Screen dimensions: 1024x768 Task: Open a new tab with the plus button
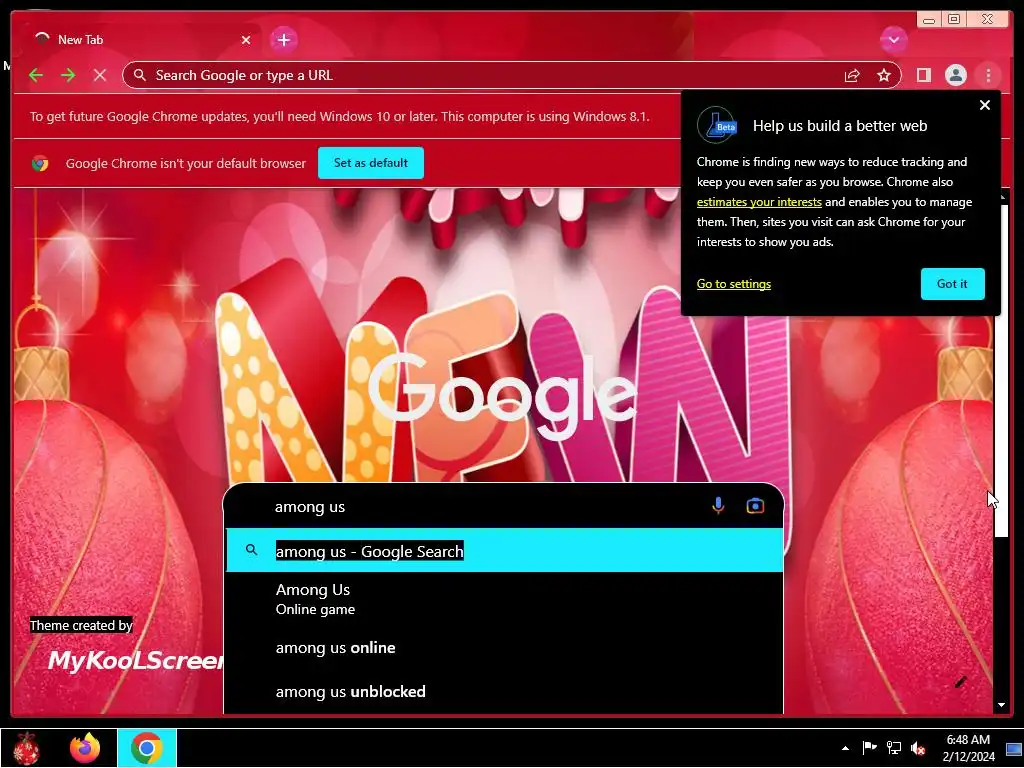click(x=284, y=40)
